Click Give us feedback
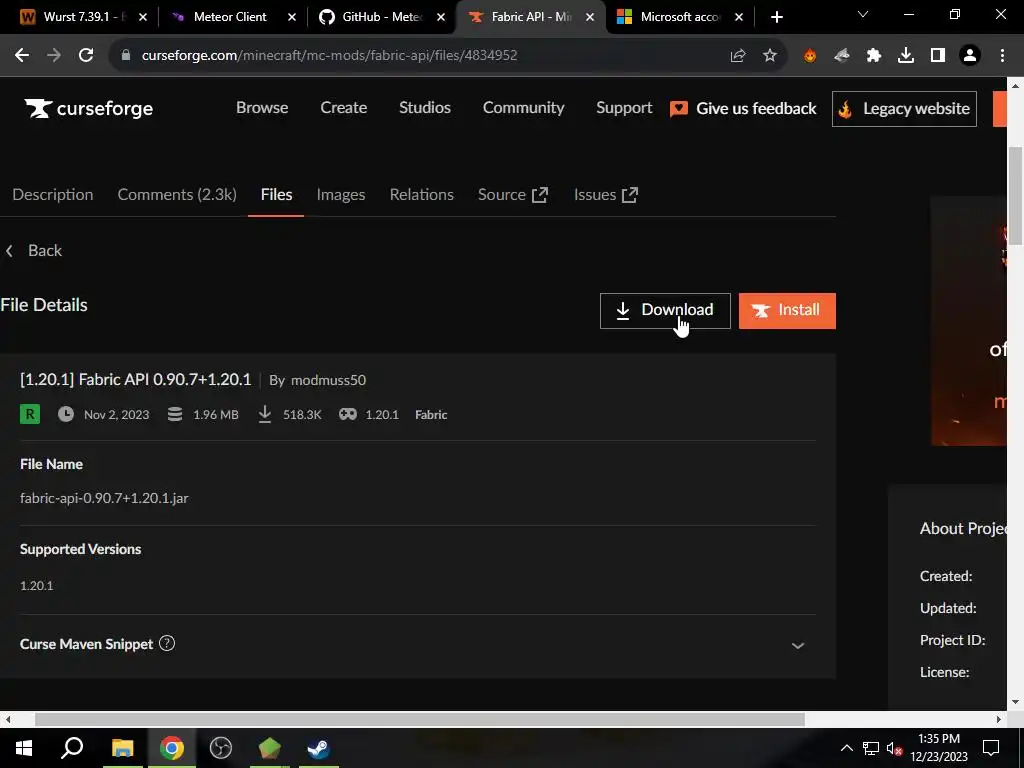Viewport: 1024px width, 768px height. click(x=744, y=108)
